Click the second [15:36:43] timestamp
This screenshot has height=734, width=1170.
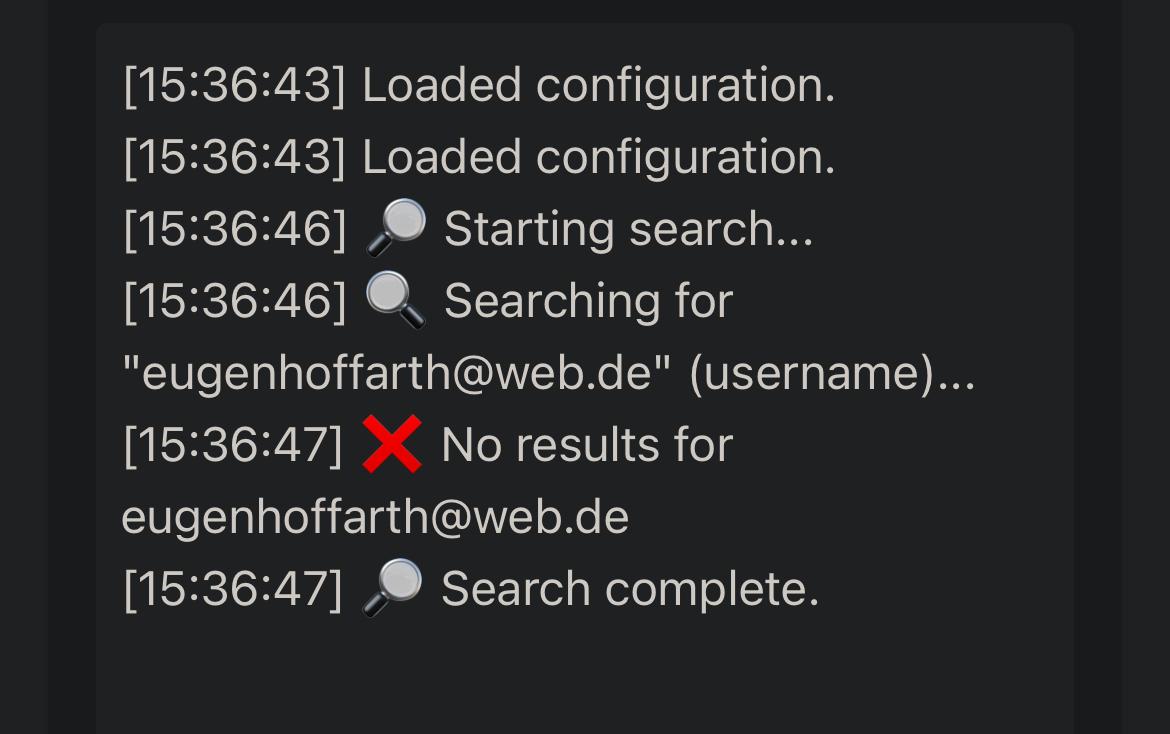234,157
